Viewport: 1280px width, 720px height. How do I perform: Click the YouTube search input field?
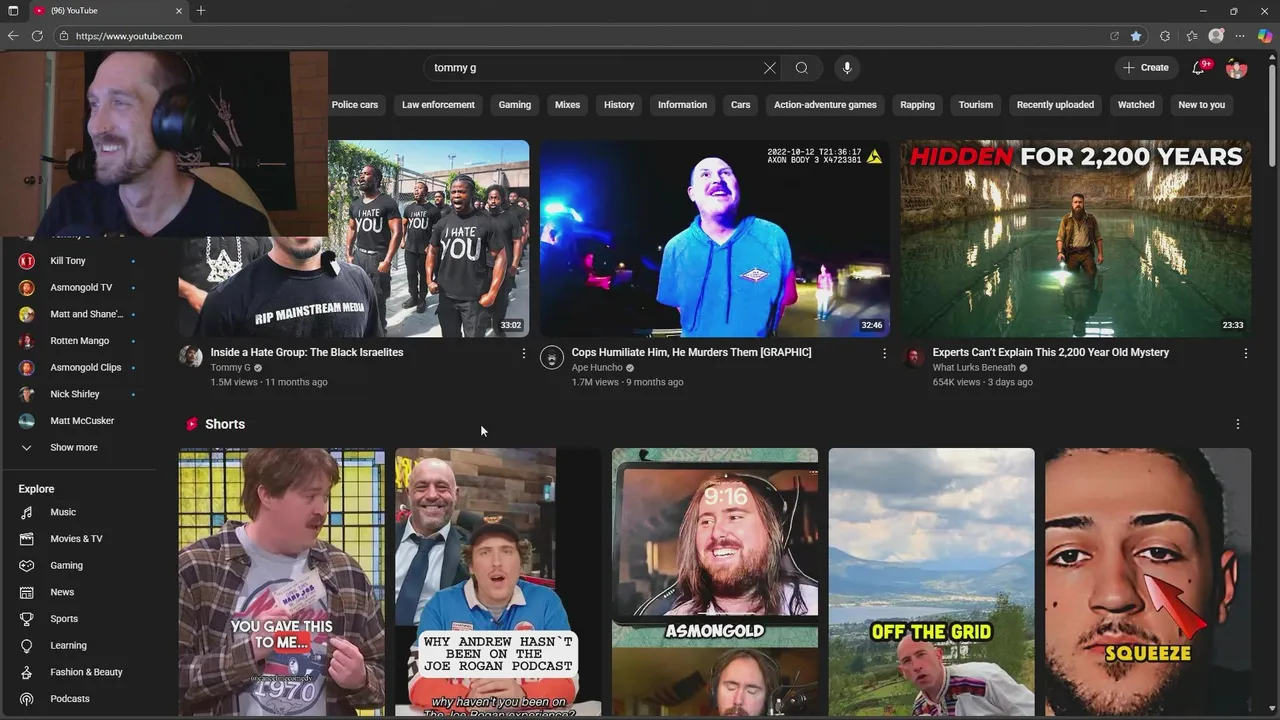click(595, 68)
